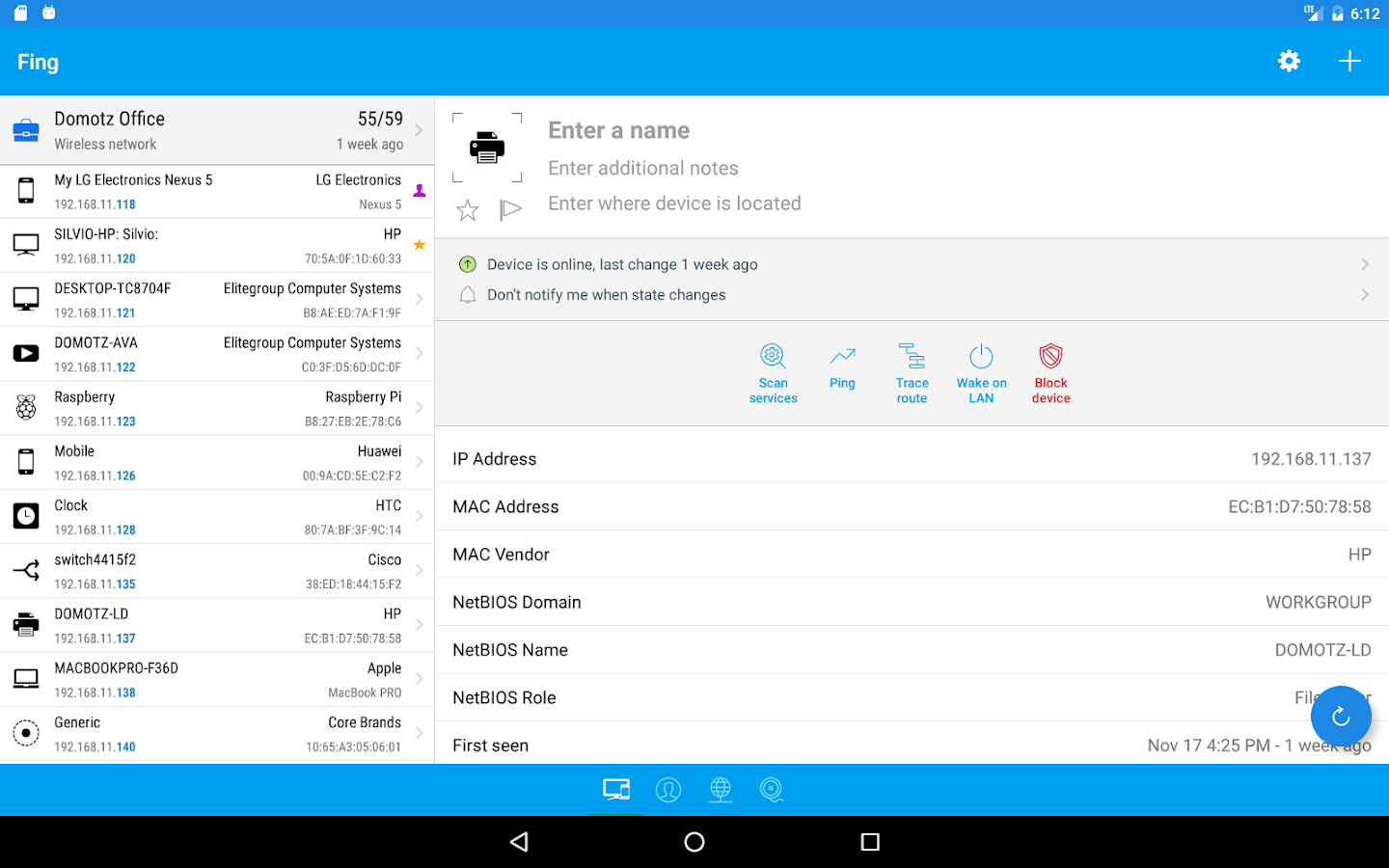Toggle the flag marker for this device
Screen dimensions: 1389x868
[510, 209]
